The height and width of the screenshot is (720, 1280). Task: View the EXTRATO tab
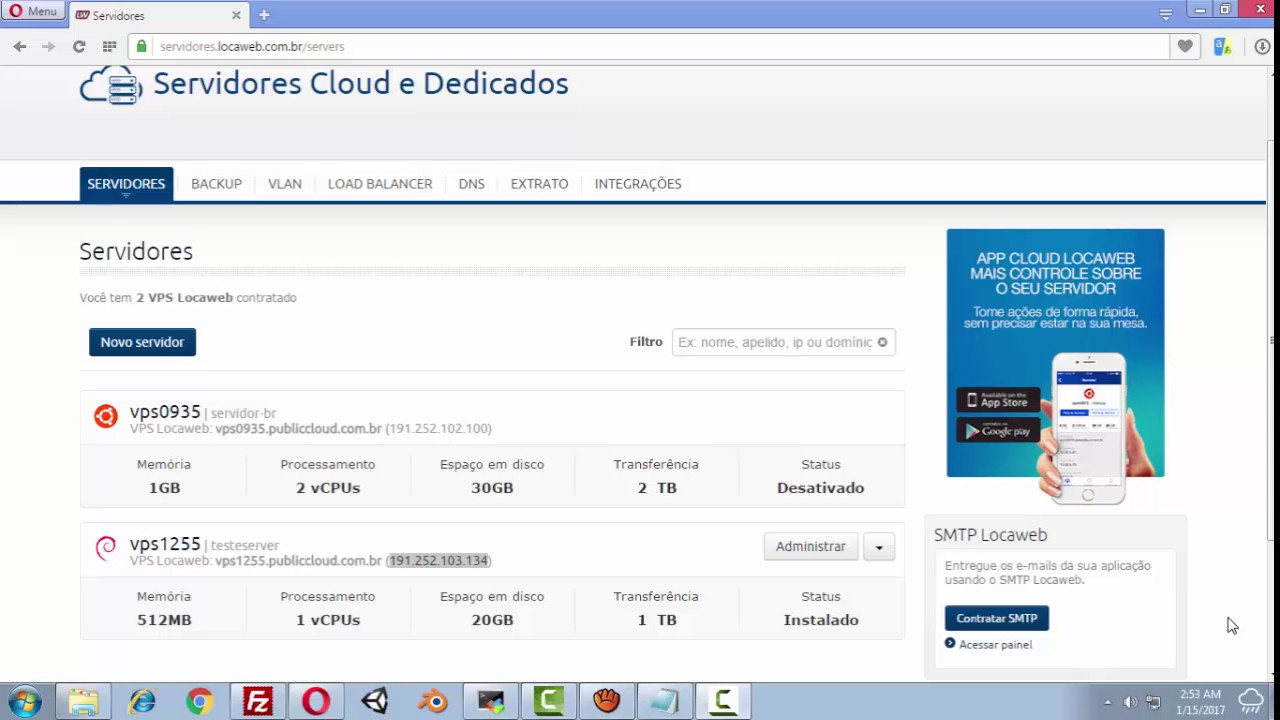pos(539,184)
